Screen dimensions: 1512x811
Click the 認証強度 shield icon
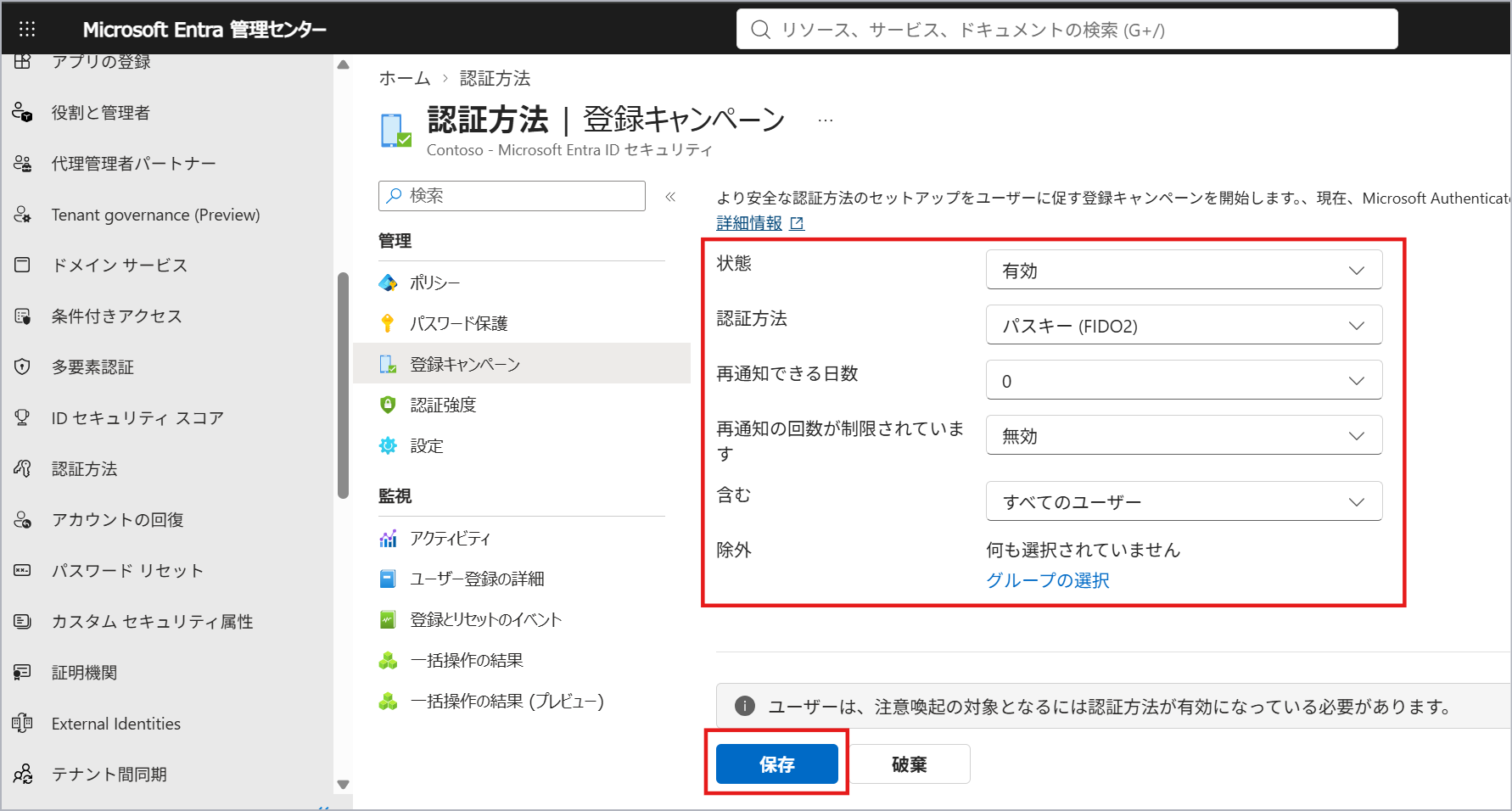tap(388, 405)
